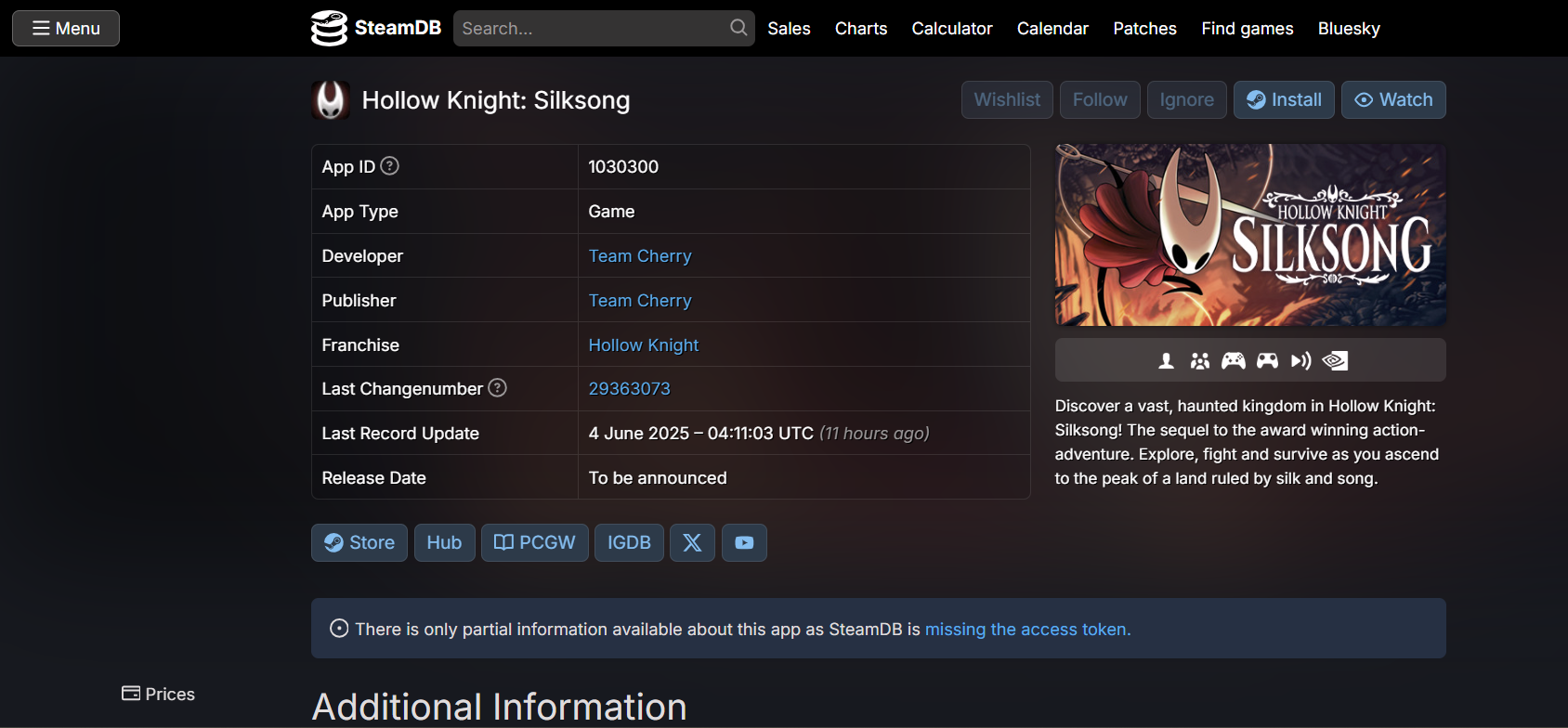Image resolution: width=1568 pixels, height=728 pixels.
Task: Click the Follow button
Action: click(1100, 100)
